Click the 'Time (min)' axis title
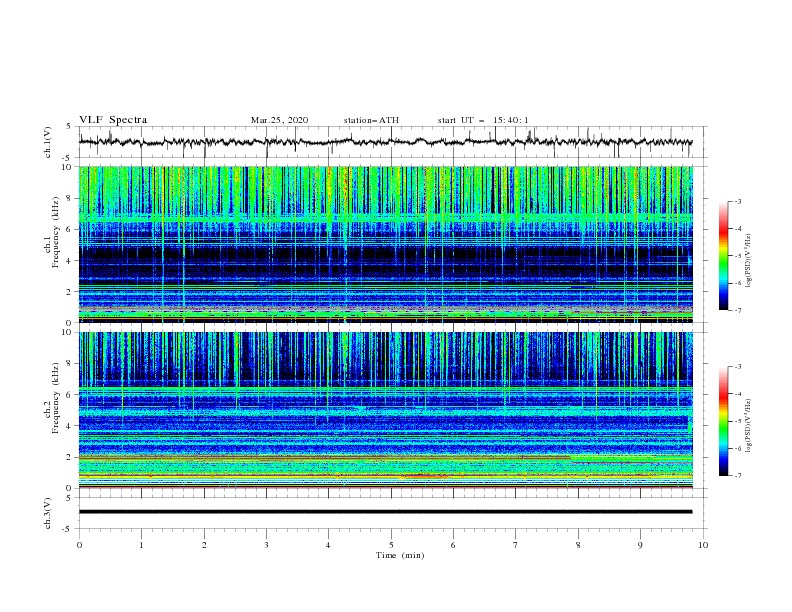Viewport: 792px width, 612px height. 400,555
